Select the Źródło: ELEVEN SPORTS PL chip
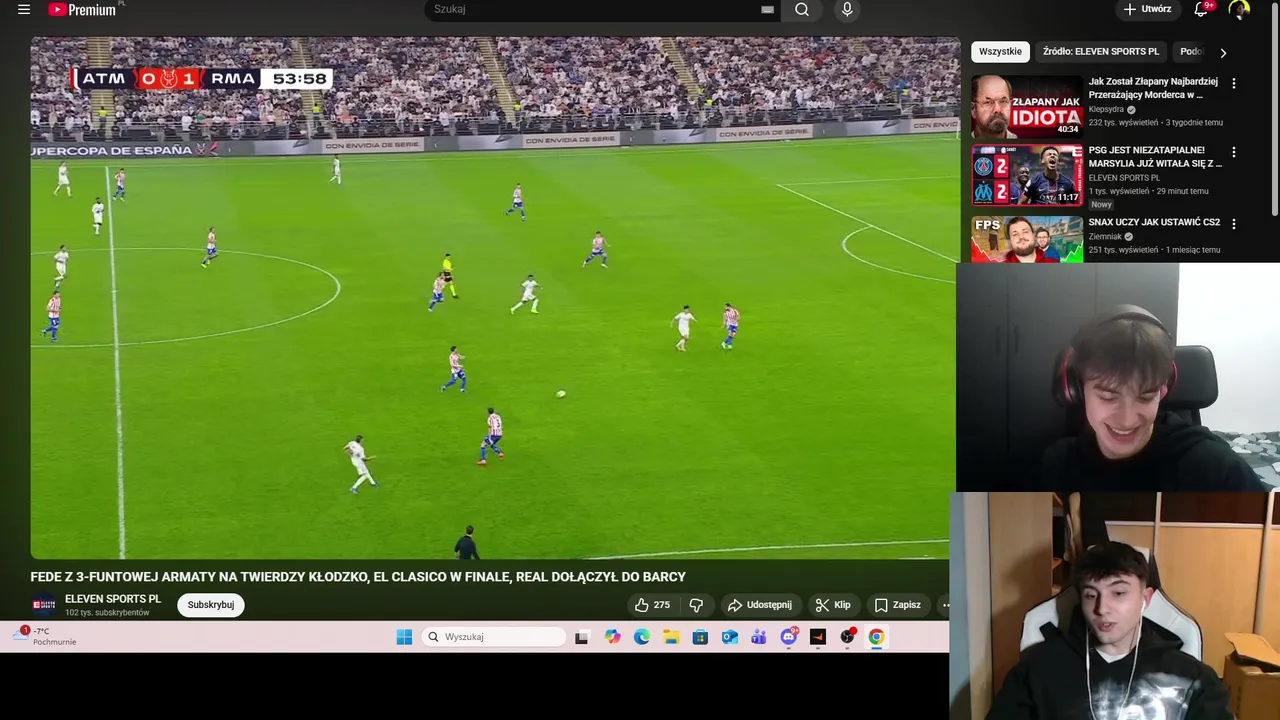Viewport: 1280px width, 720px height. click(x=1100, y=51)
